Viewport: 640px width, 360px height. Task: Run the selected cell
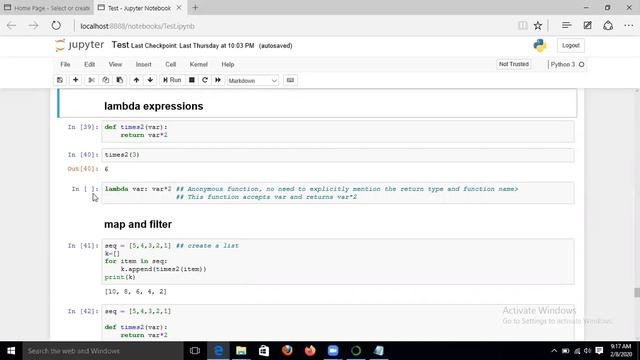172,80
